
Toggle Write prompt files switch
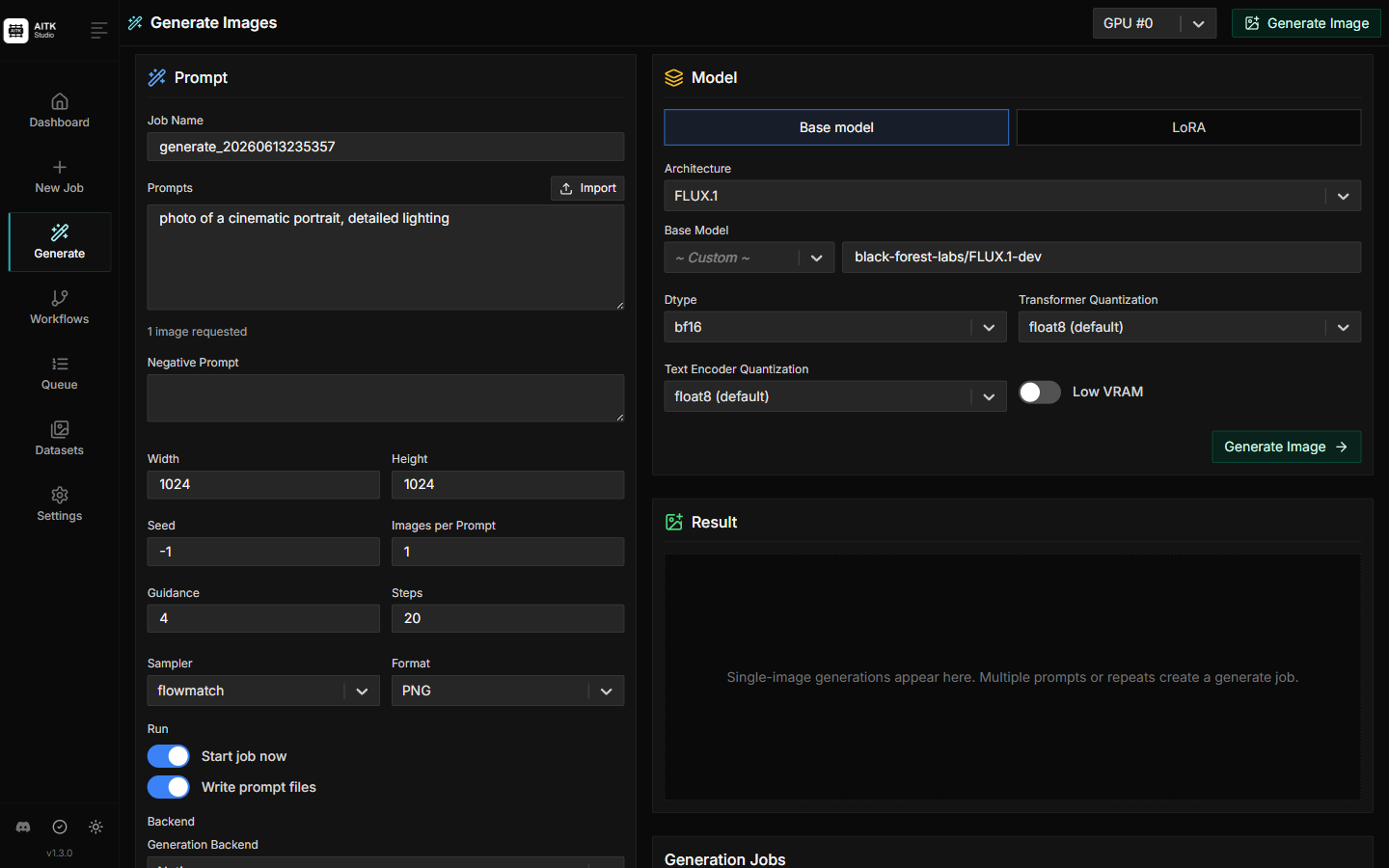coord(169,787)
